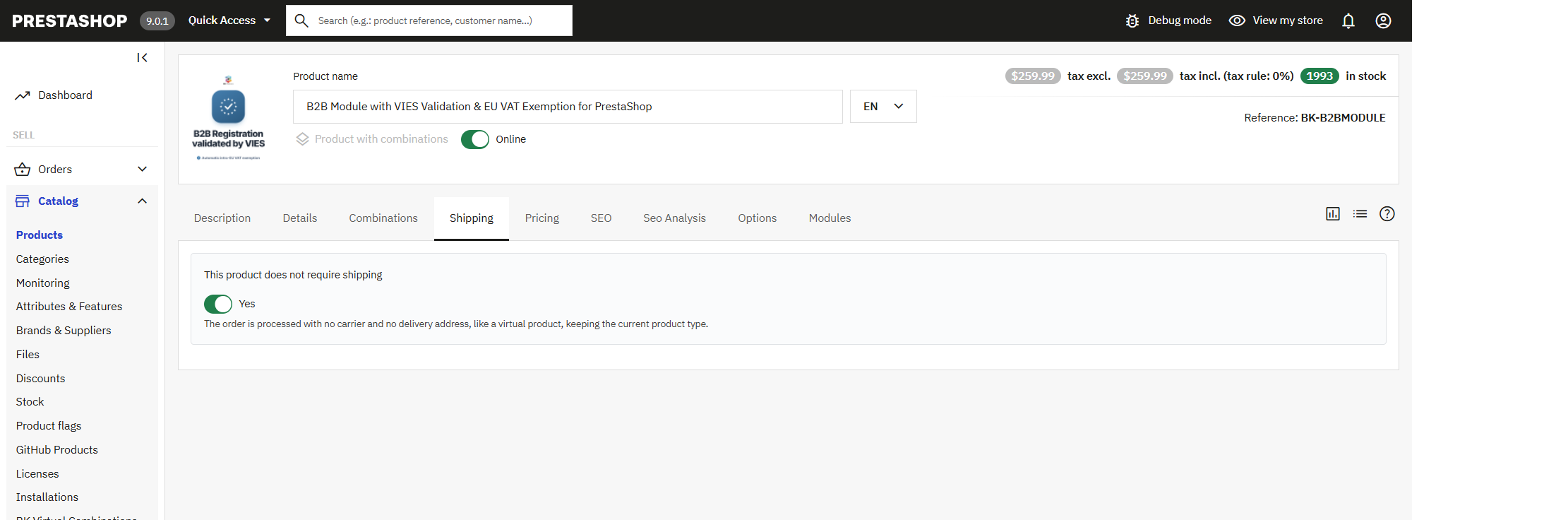This screenshot has height=520, width=1568.
Task: Click the product cover thumbnail
Action: point(228,118)
